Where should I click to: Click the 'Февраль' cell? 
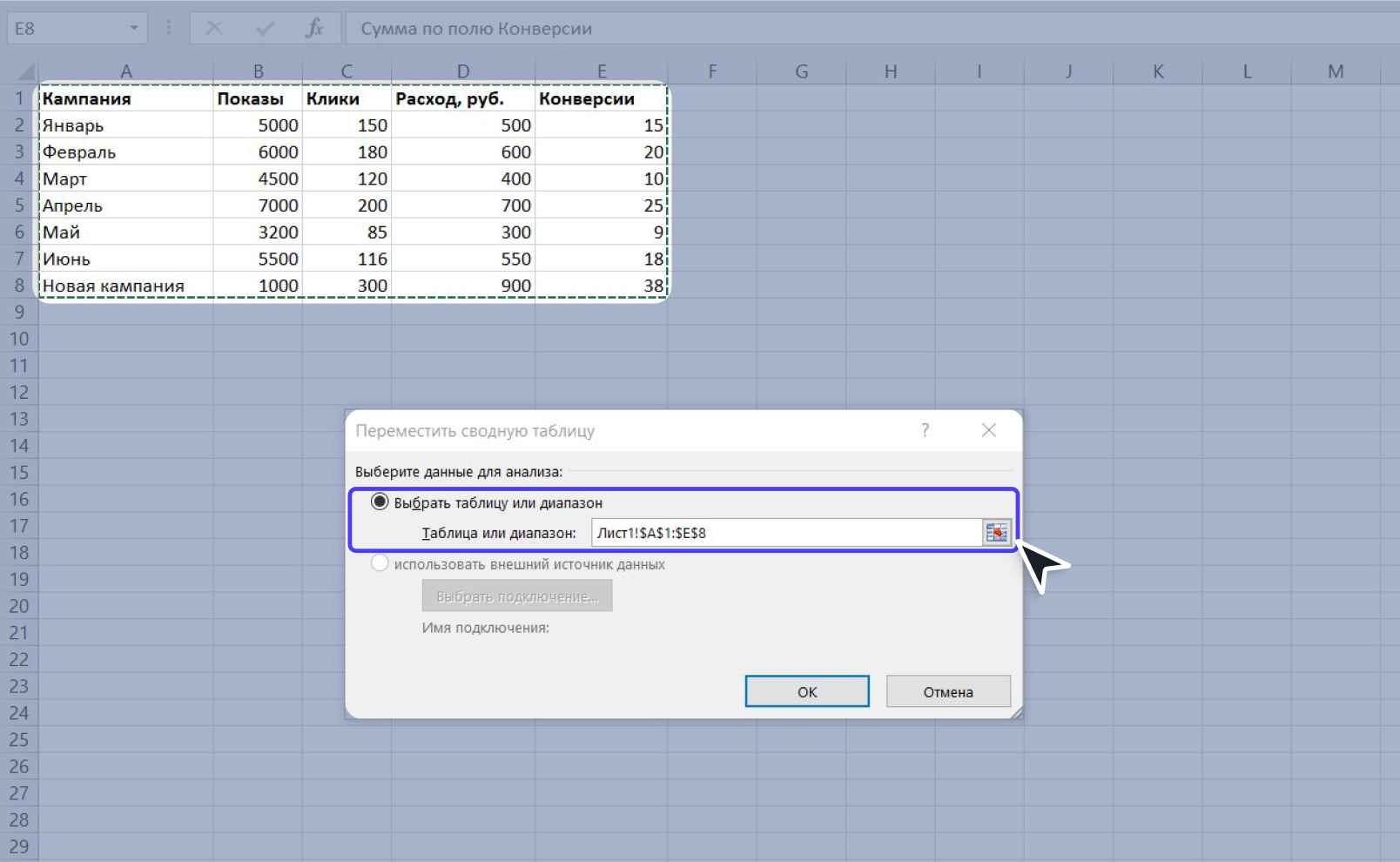click(x=126, y=152)
